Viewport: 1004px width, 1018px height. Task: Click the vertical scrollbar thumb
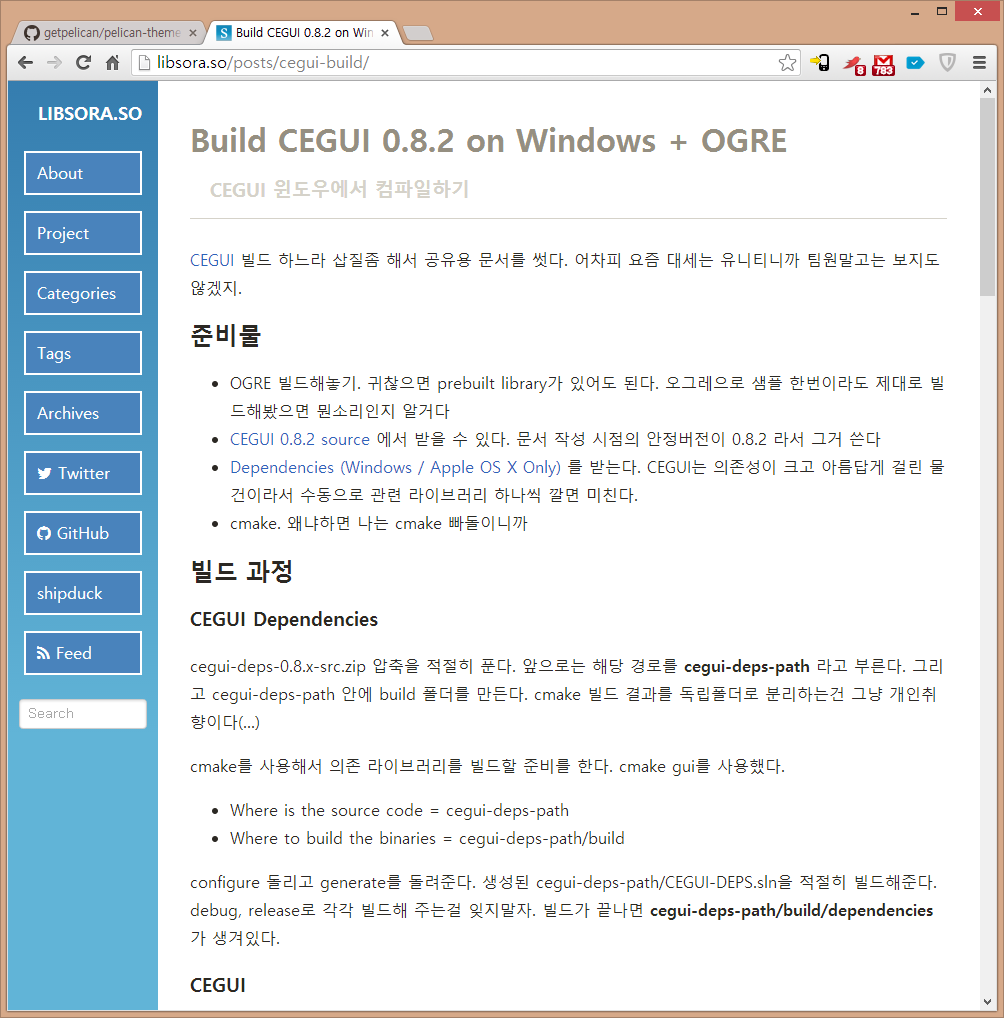[987, 197]
